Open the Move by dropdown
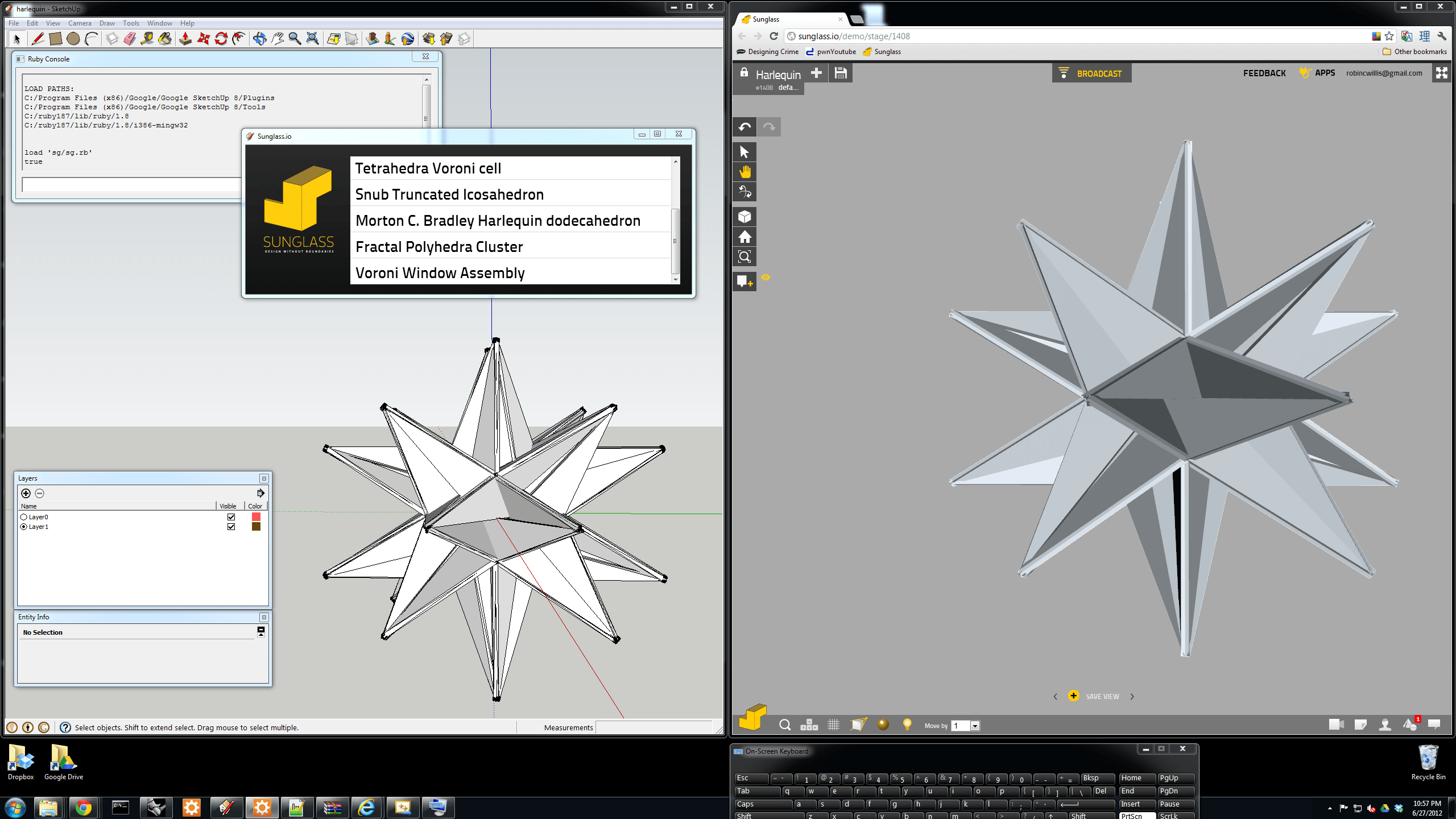The image size is (1456, 819). coord(975,726)
